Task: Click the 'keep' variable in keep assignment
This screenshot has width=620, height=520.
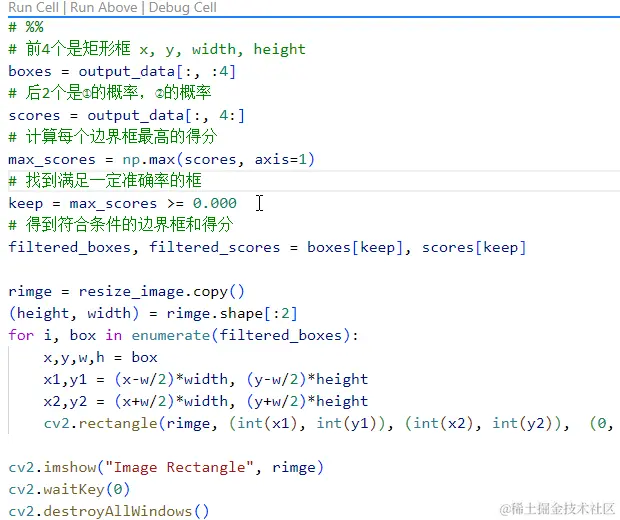Action: [26, 203]
